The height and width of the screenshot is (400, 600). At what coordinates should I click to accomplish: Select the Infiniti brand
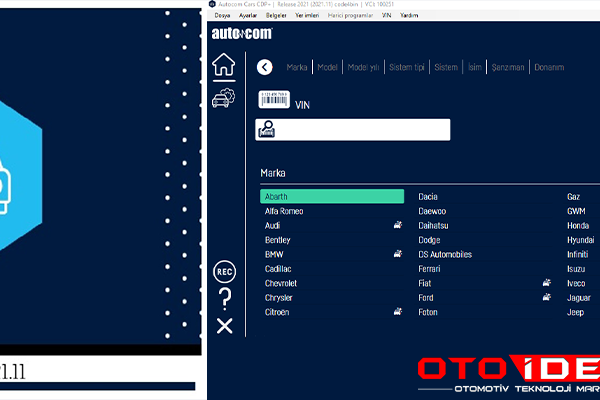pos(577,254)
